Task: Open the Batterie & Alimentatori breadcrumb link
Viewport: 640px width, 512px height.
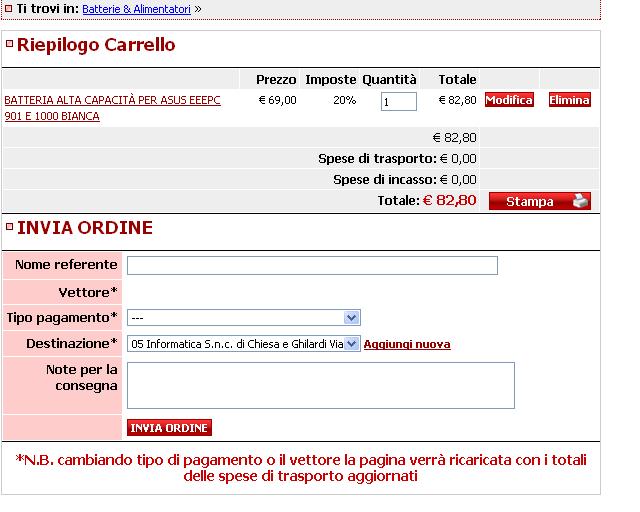Action: click(x=136, y=9)
